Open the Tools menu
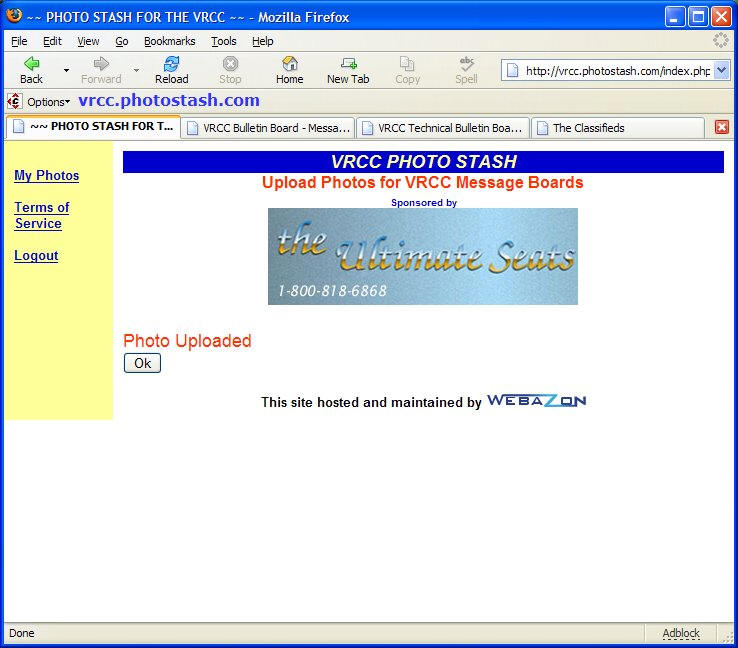 click(224, 41)
